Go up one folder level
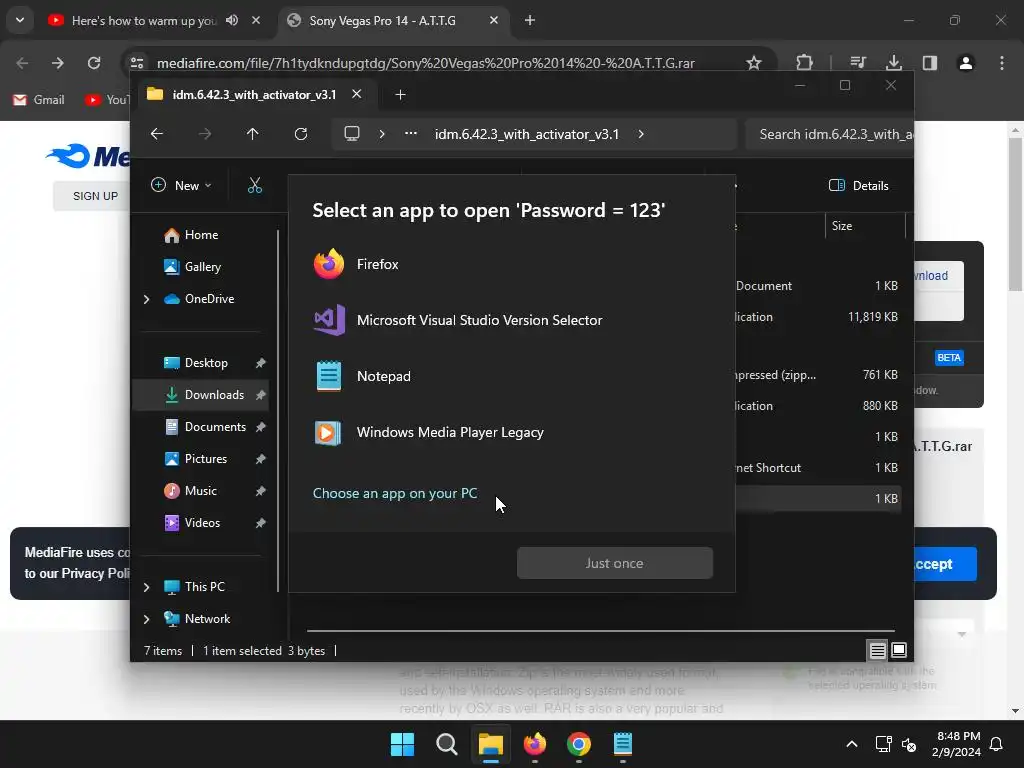The width and height of the screenshot is (1024, 768). [253, 134]
